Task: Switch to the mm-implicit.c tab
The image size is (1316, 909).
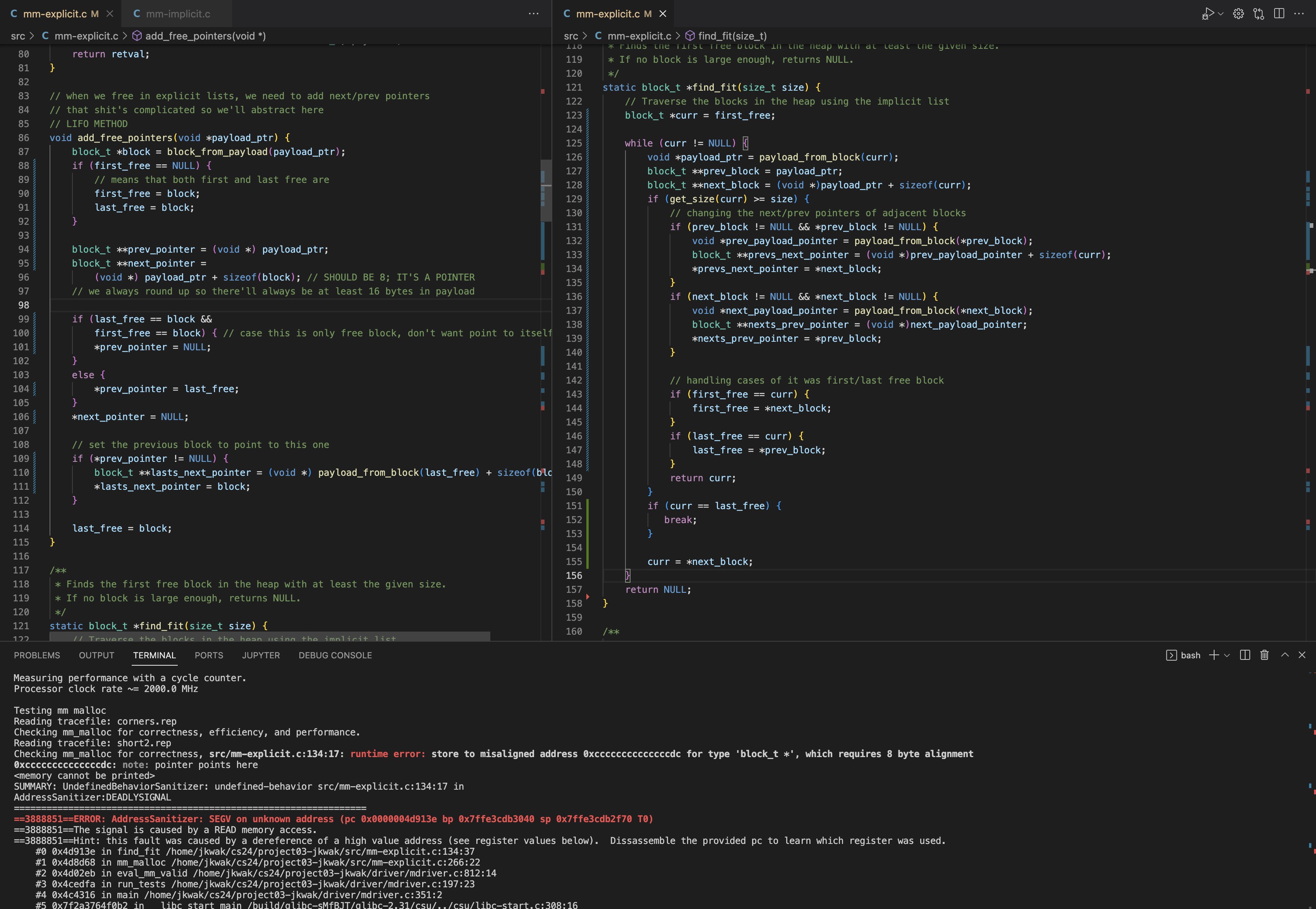Action: [x=178, y=14]
